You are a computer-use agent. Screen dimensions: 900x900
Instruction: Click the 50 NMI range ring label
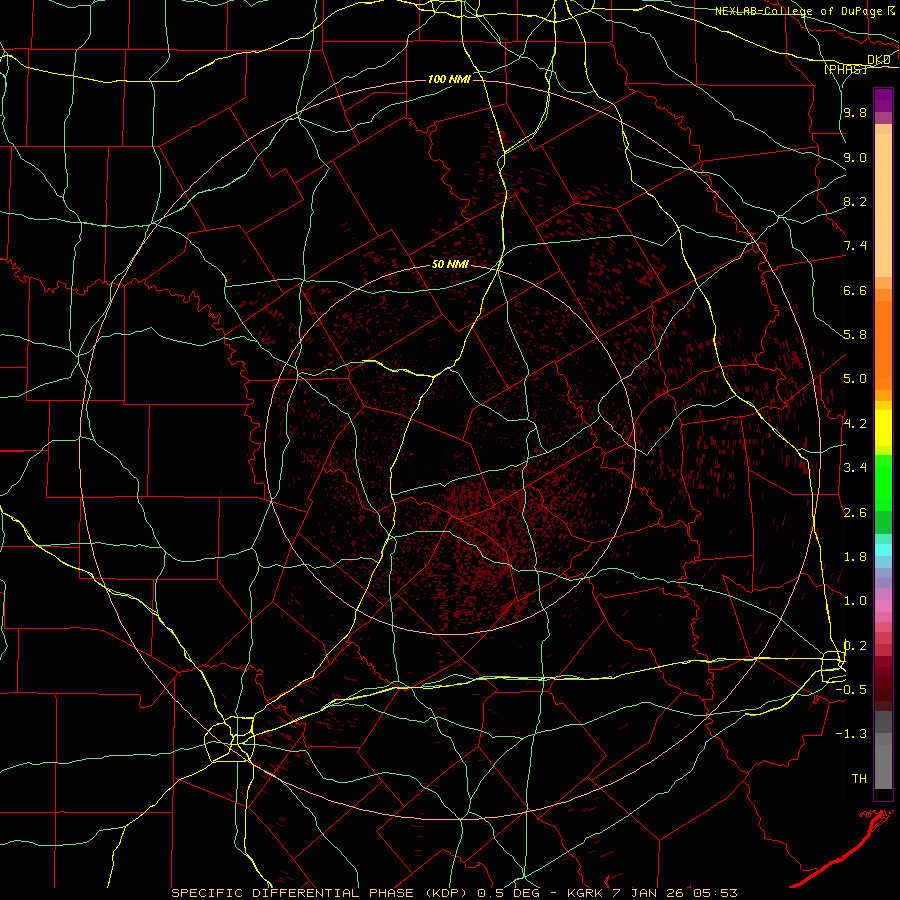pyautogui.click(x=451, y=265)
